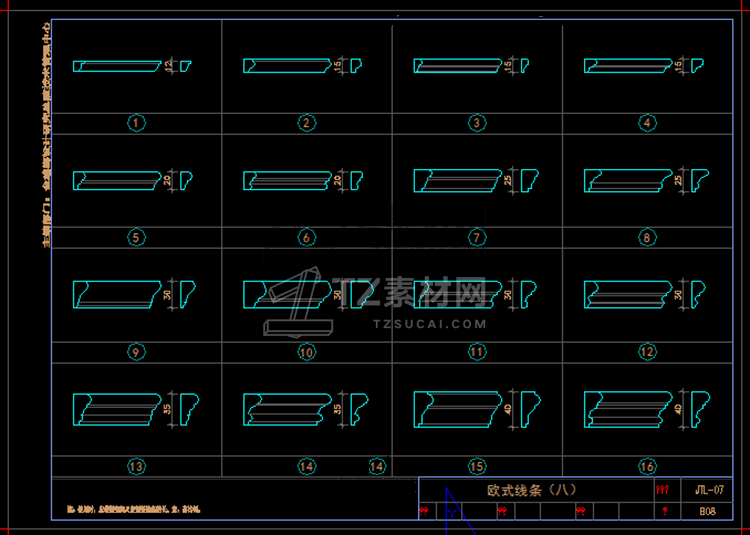
Task: Pick dimension text 30 in cell 12
Action: pyautogui.click(x=678, y=295)
